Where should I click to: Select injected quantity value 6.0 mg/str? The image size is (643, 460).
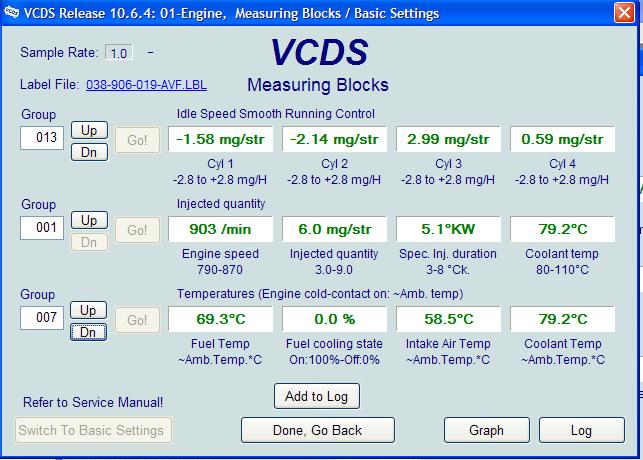335,229
